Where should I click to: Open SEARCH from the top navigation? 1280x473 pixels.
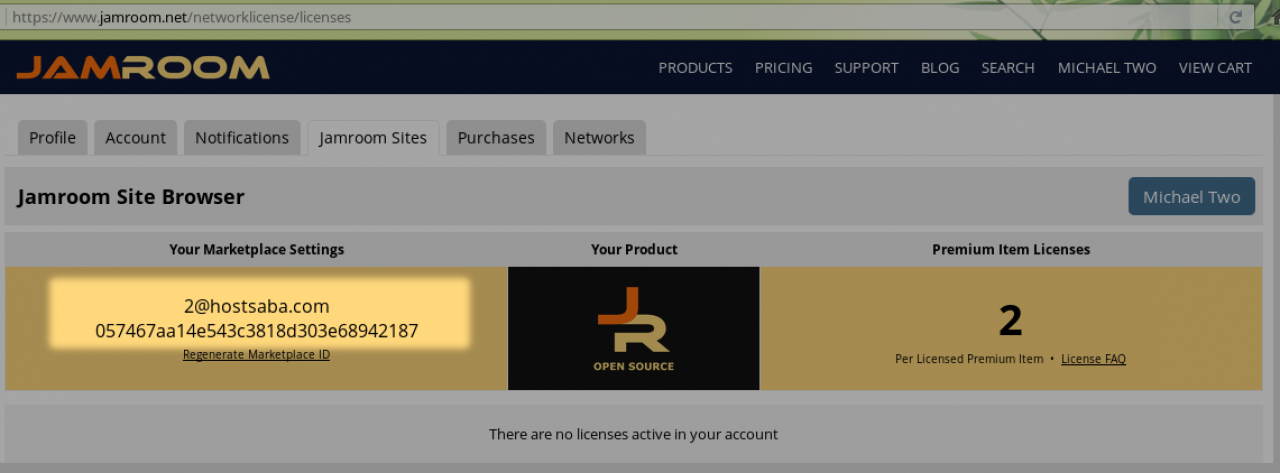[x=1008, y=68]
